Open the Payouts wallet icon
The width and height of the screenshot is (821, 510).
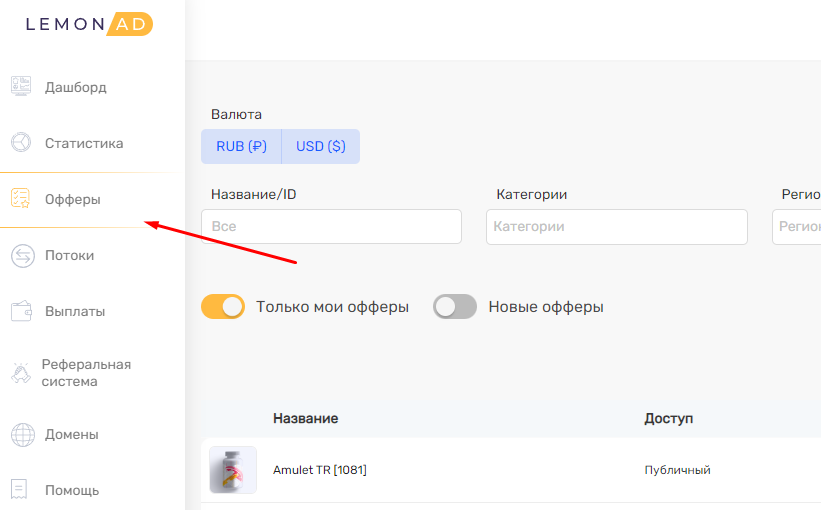[x=21, y=311]
